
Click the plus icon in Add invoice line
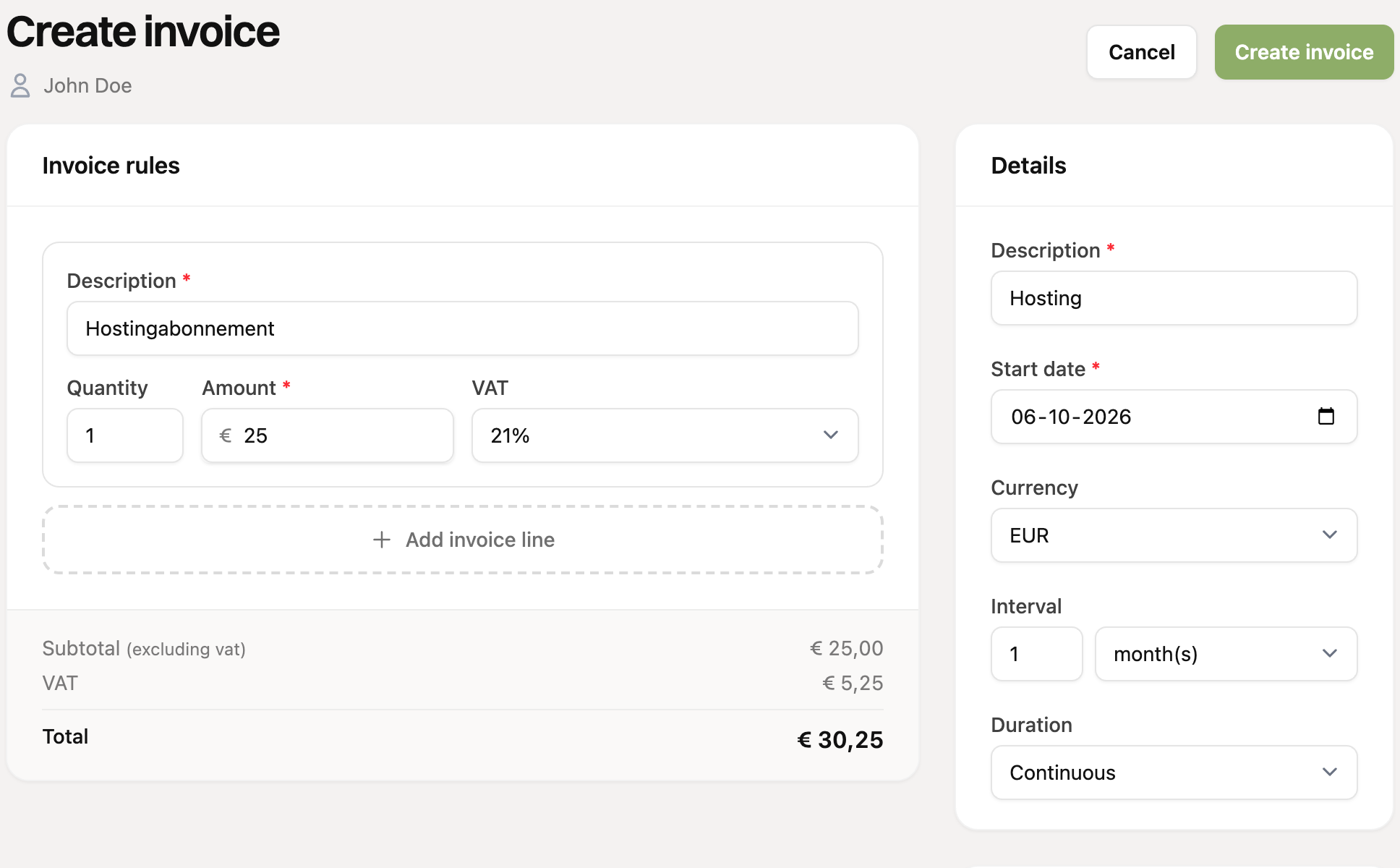[x=382, y=540]
